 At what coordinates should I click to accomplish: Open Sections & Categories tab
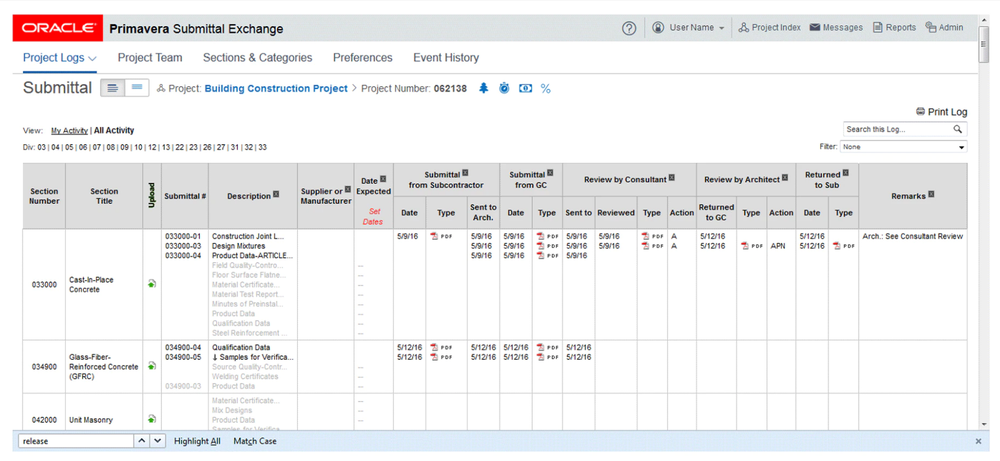(x=258, y=57)
